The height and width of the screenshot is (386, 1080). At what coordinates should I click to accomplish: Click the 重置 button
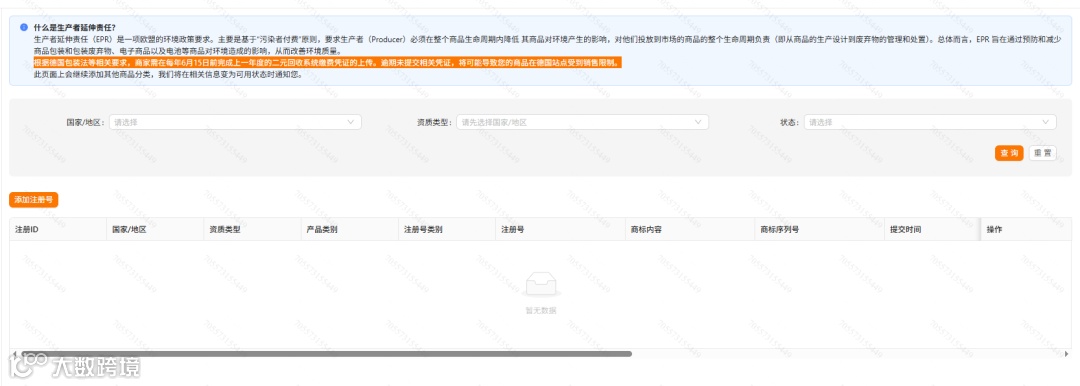coord(1042,153)
